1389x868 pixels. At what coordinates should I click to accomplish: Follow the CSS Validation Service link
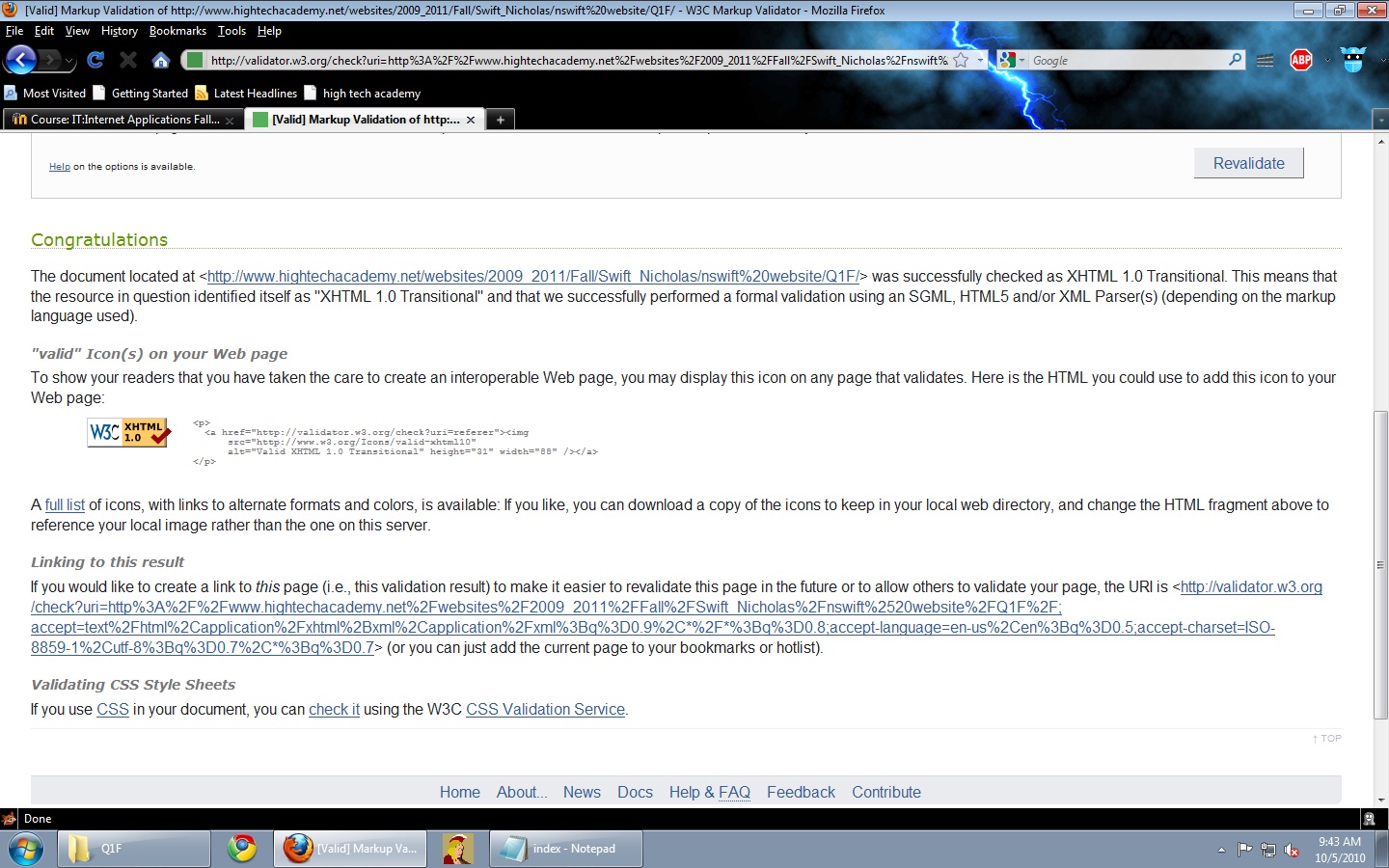(545, 710)
